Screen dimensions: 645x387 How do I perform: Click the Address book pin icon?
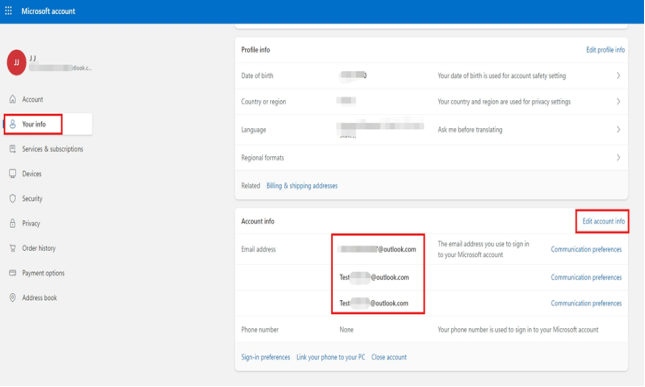13,297
